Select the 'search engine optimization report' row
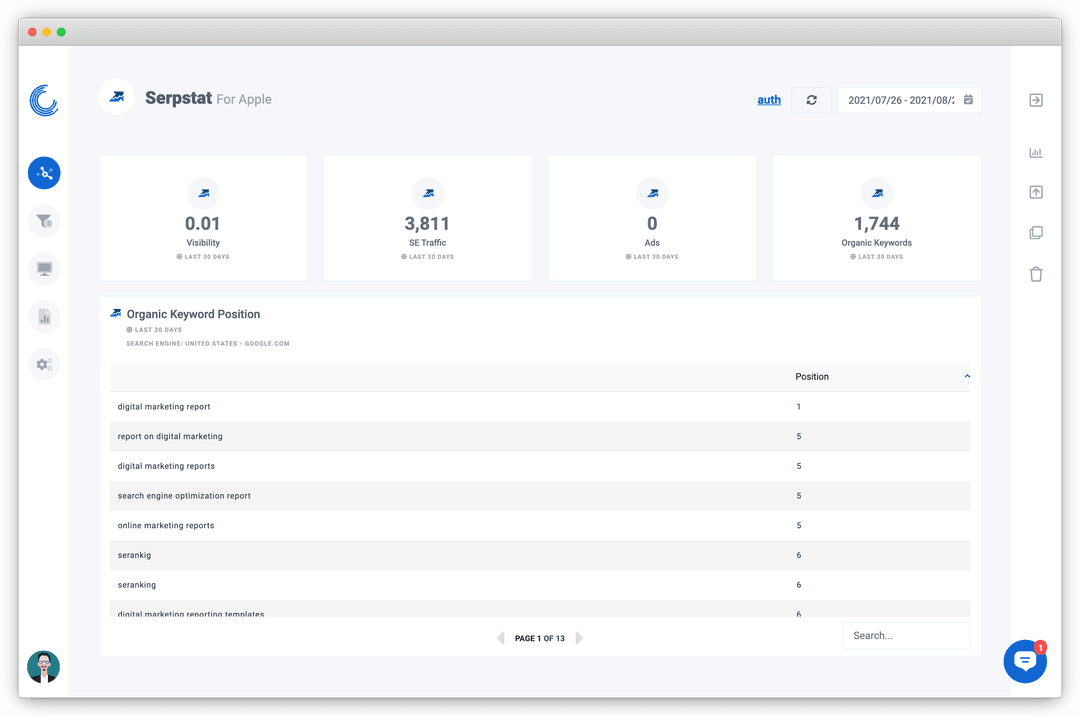The width and height of the screenshot is (1080, 716). (x=539, y=496)
